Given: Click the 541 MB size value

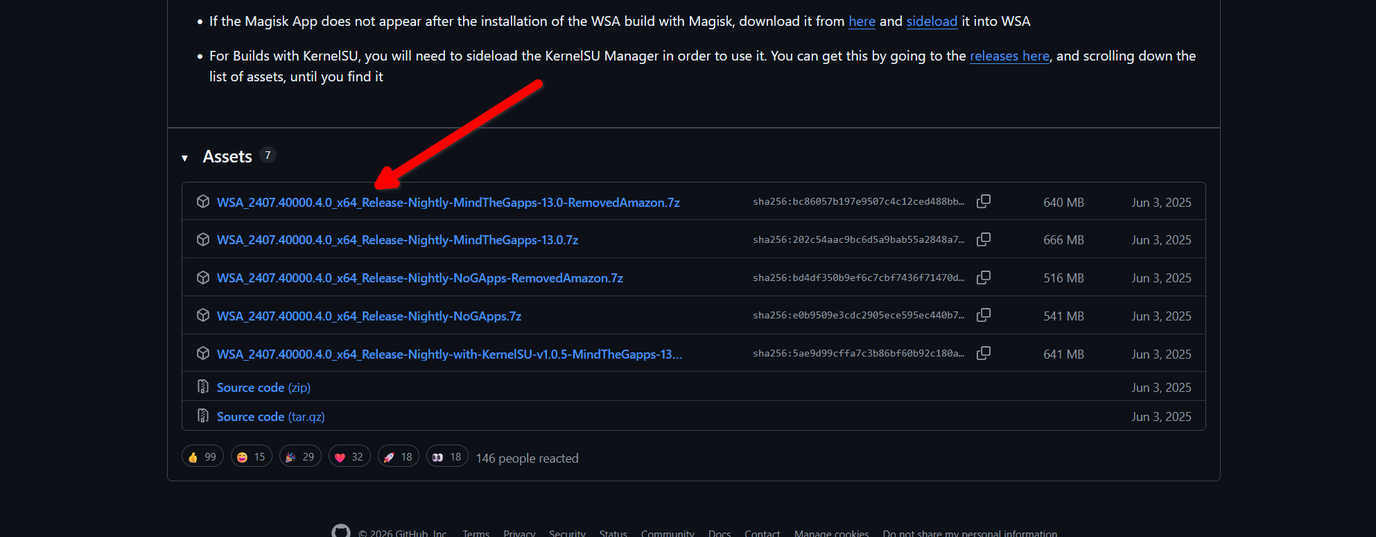Looking at the screenshot, I should click(x=1064, y=316).
